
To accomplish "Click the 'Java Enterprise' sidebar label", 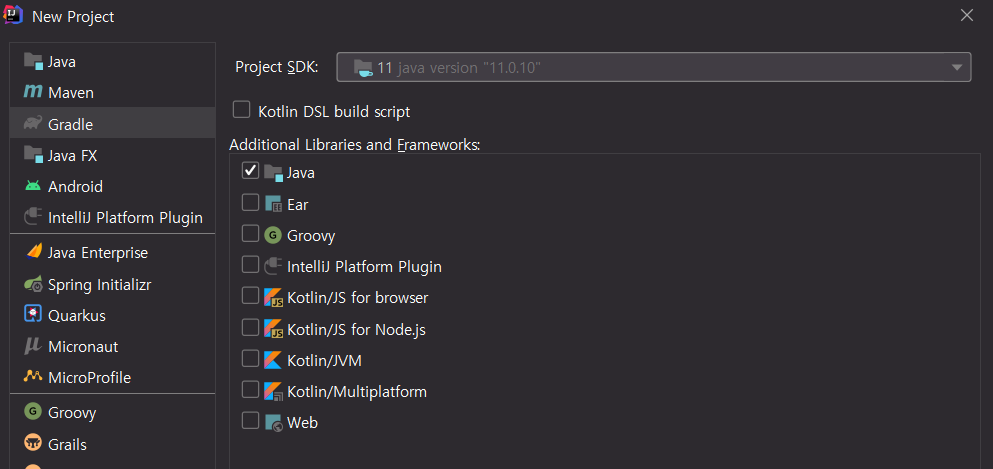I will [x=98, y=253].
